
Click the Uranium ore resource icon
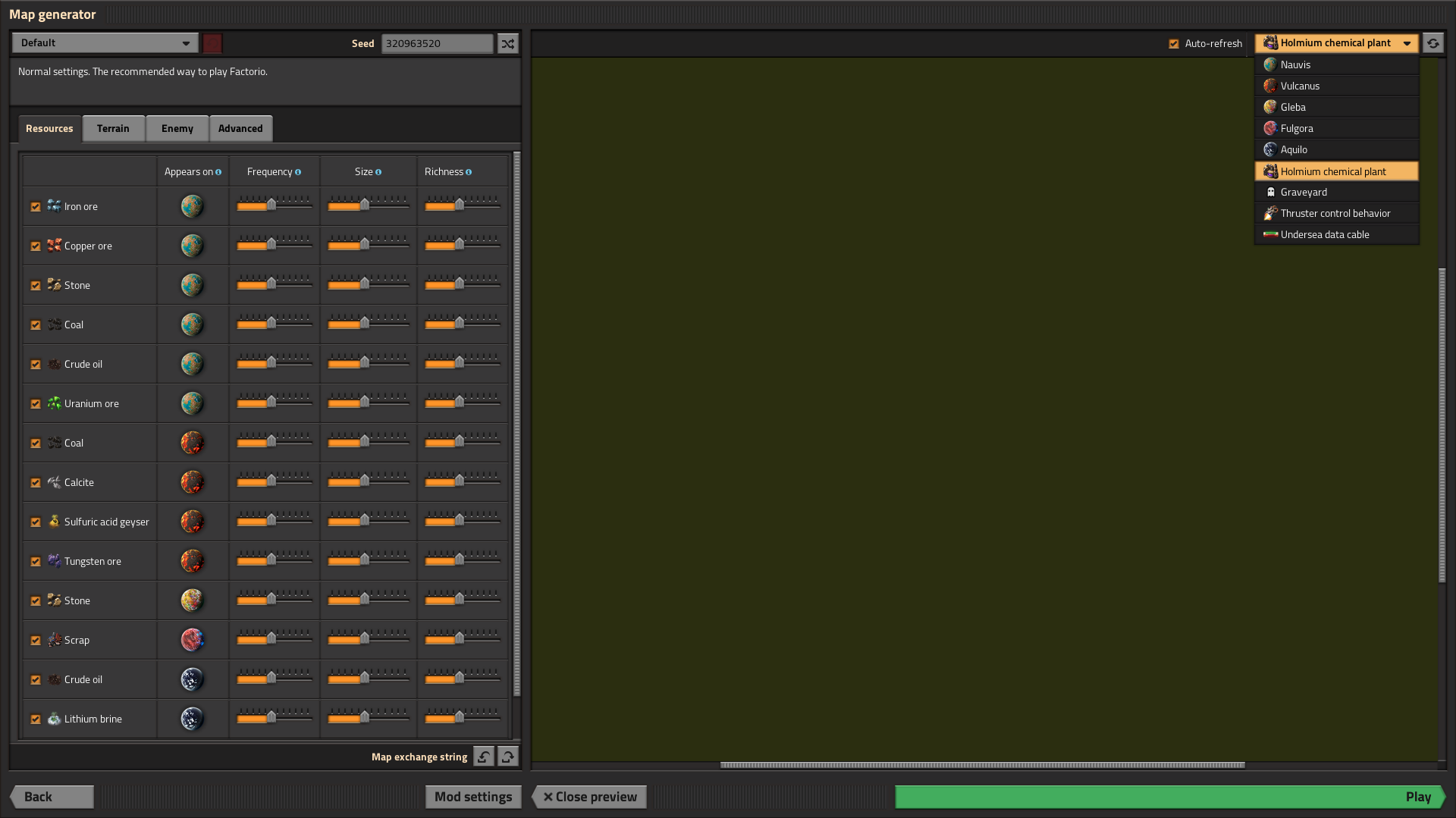(54, 403)
